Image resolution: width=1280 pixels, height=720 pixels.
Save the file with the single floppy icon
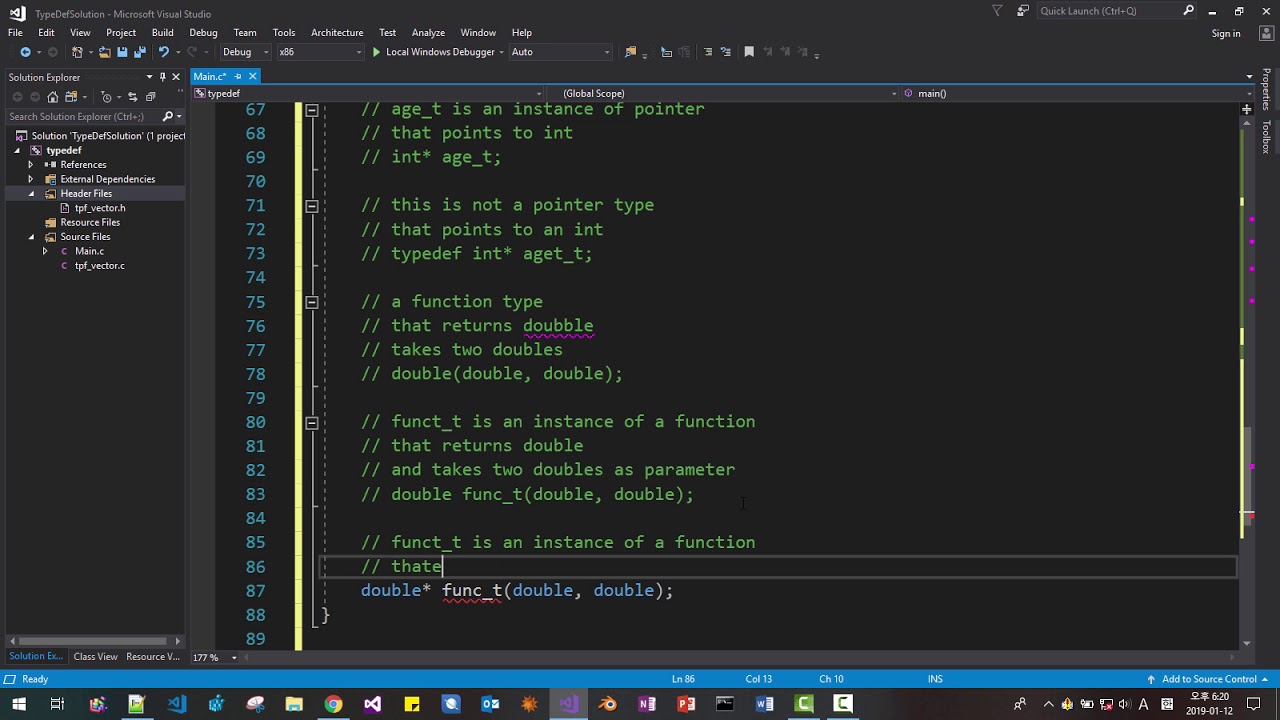pyautogui.click(x=122, y=52)
